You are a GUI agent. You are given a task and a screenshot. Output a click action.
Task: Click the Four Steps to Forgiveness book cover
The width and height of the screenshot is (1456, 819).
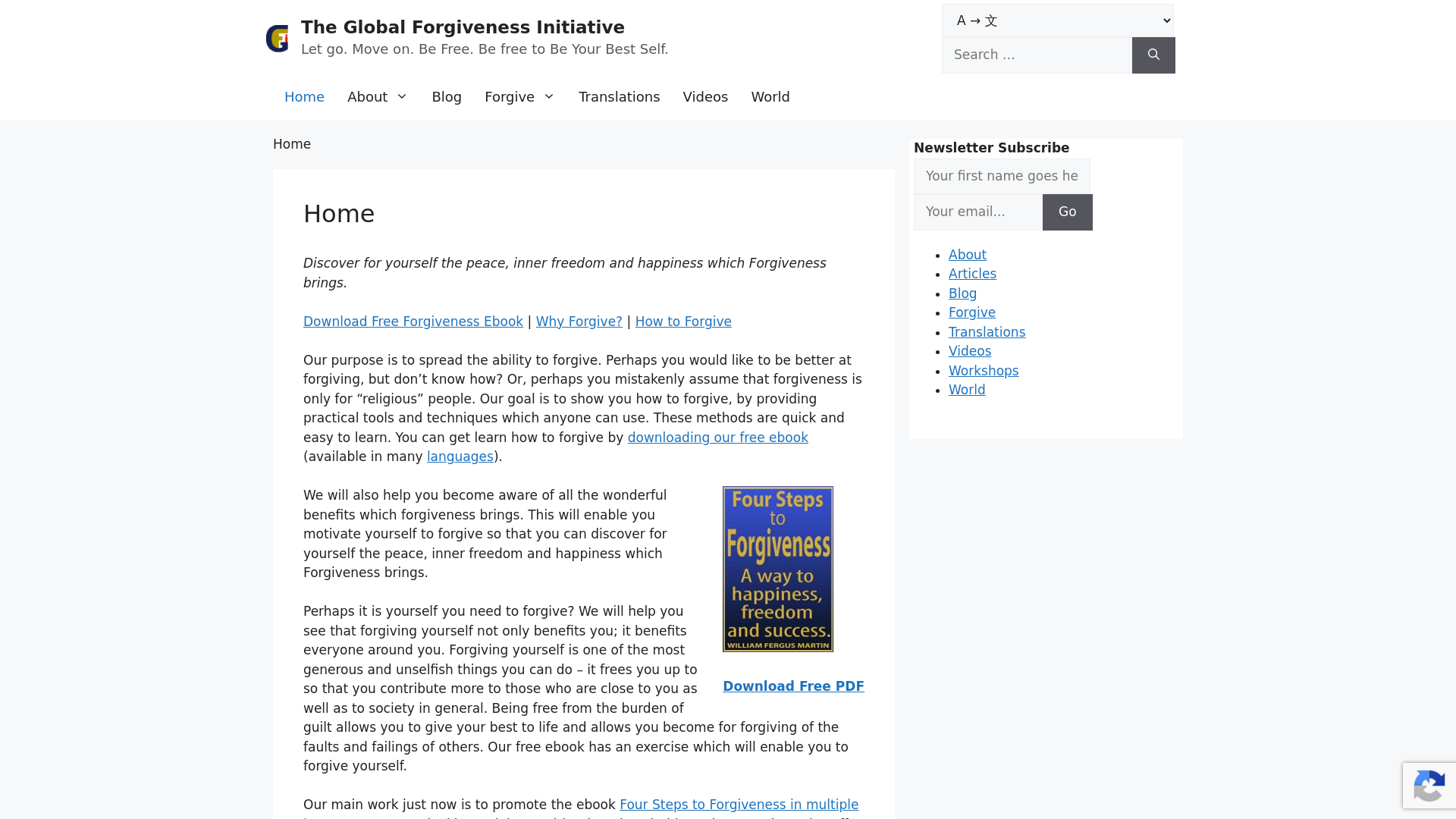777,569
